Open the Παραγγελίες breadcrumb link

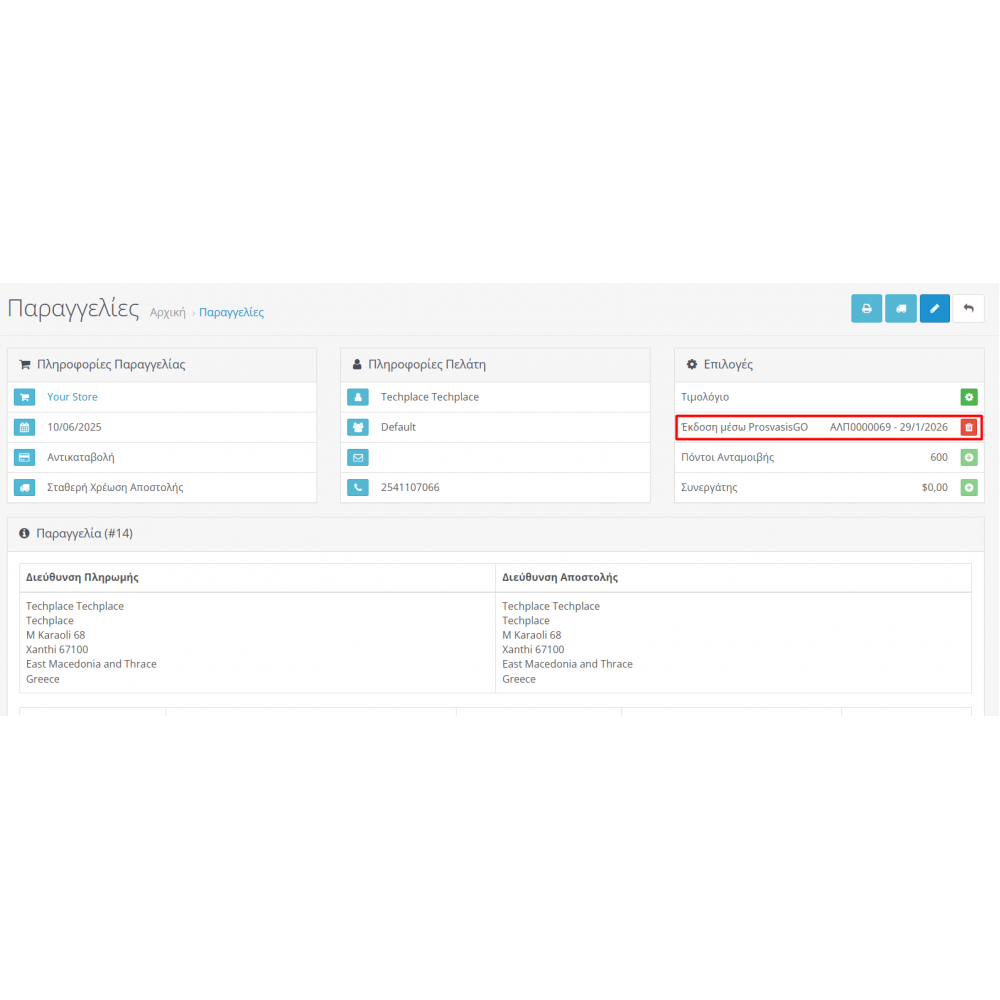[x=231, y=312]
